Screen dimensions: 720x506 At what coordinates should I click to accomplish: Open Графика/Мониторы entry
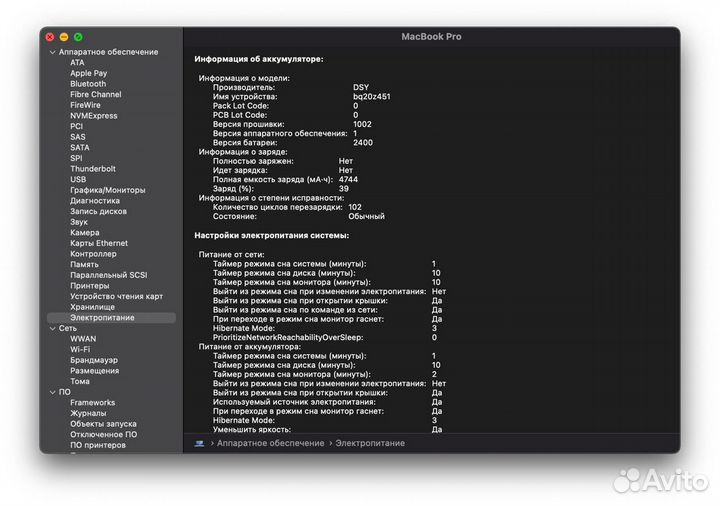coord(107,190)
